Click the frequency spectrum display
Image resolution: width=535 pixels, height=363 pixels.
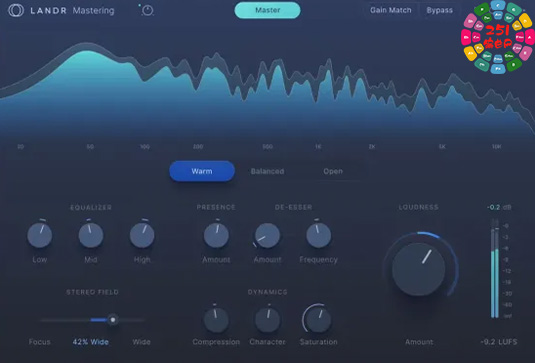(x=268, y=89)
